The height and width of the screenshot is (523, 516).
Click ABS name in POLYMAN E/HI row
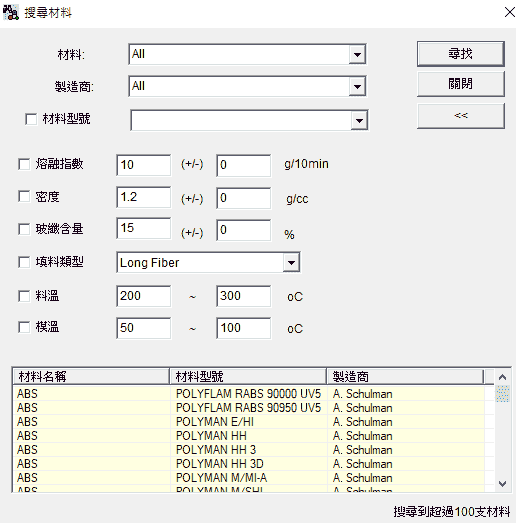click(x=27, y=422)
